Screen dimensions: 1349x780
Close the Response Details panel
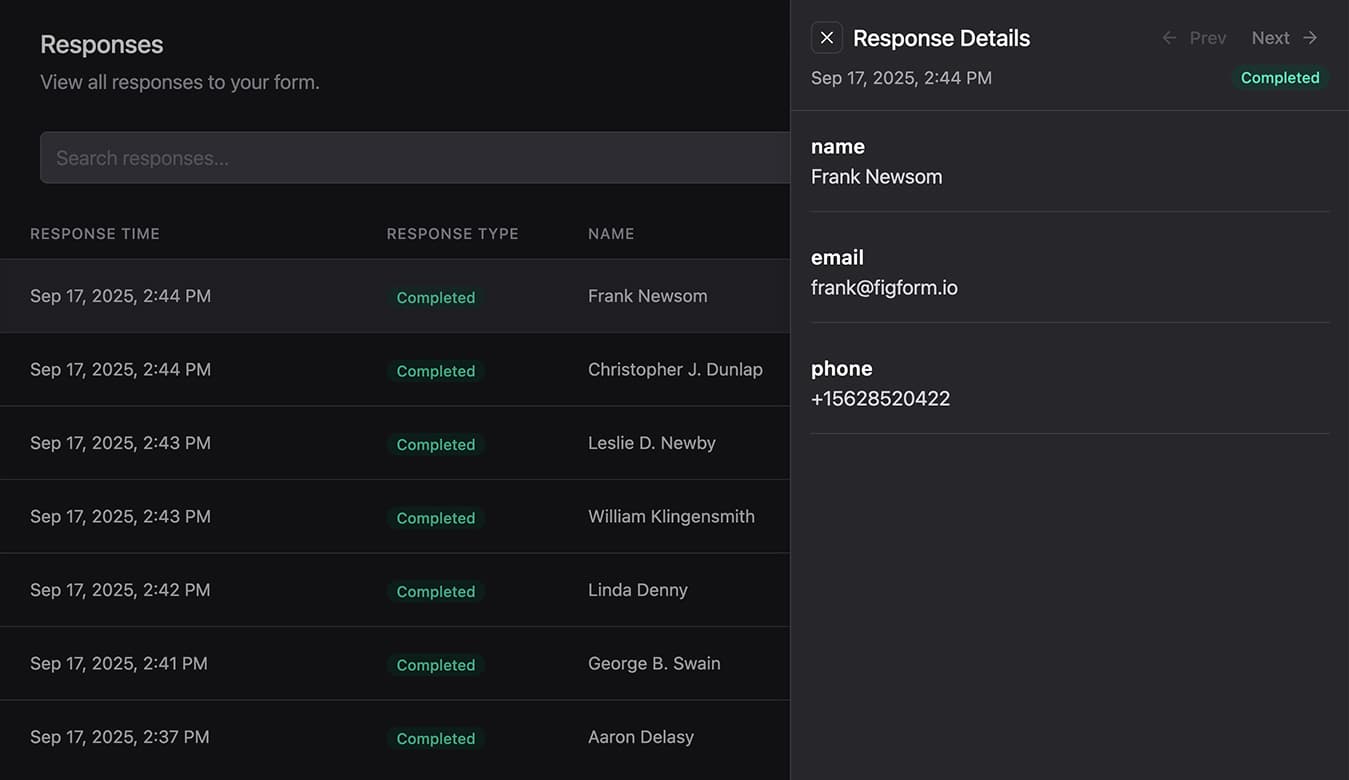click(825, 37)
